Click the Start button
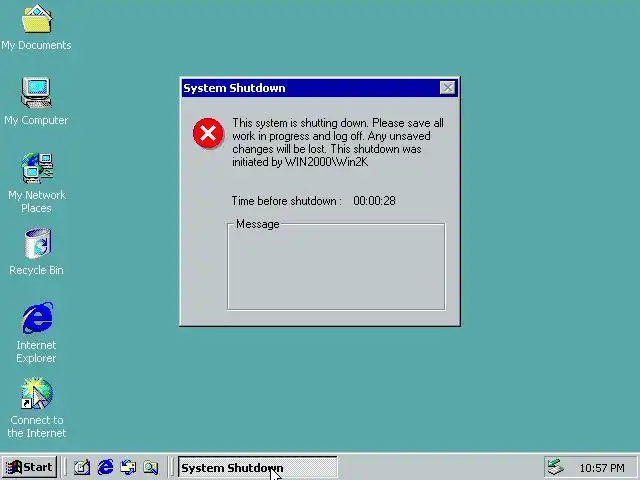Viewport: 640px width, 480px height. 29,467
